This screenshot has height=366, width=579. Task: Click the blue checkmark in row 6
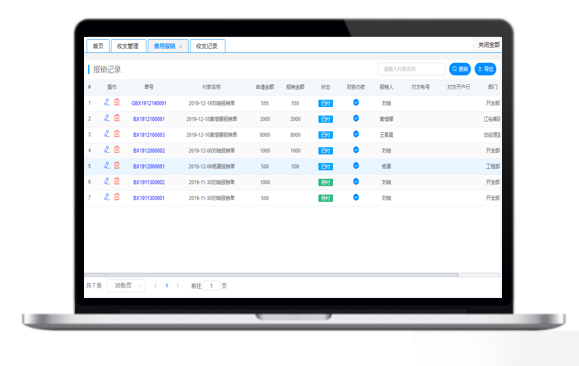coord(356,181)
